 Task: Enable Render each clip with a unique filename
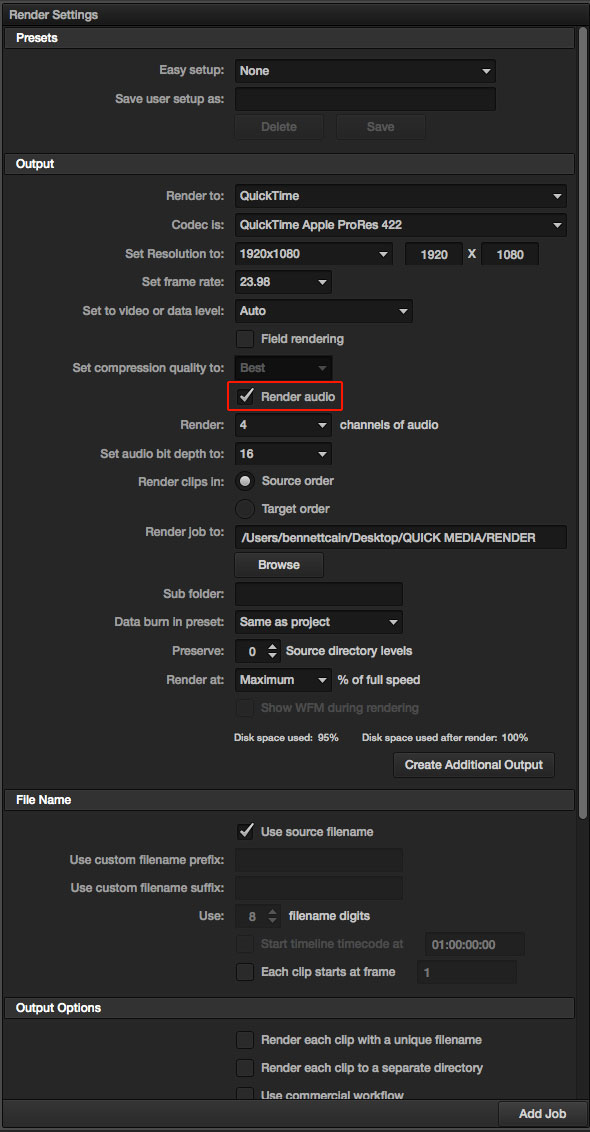[x=246, y=1040]
